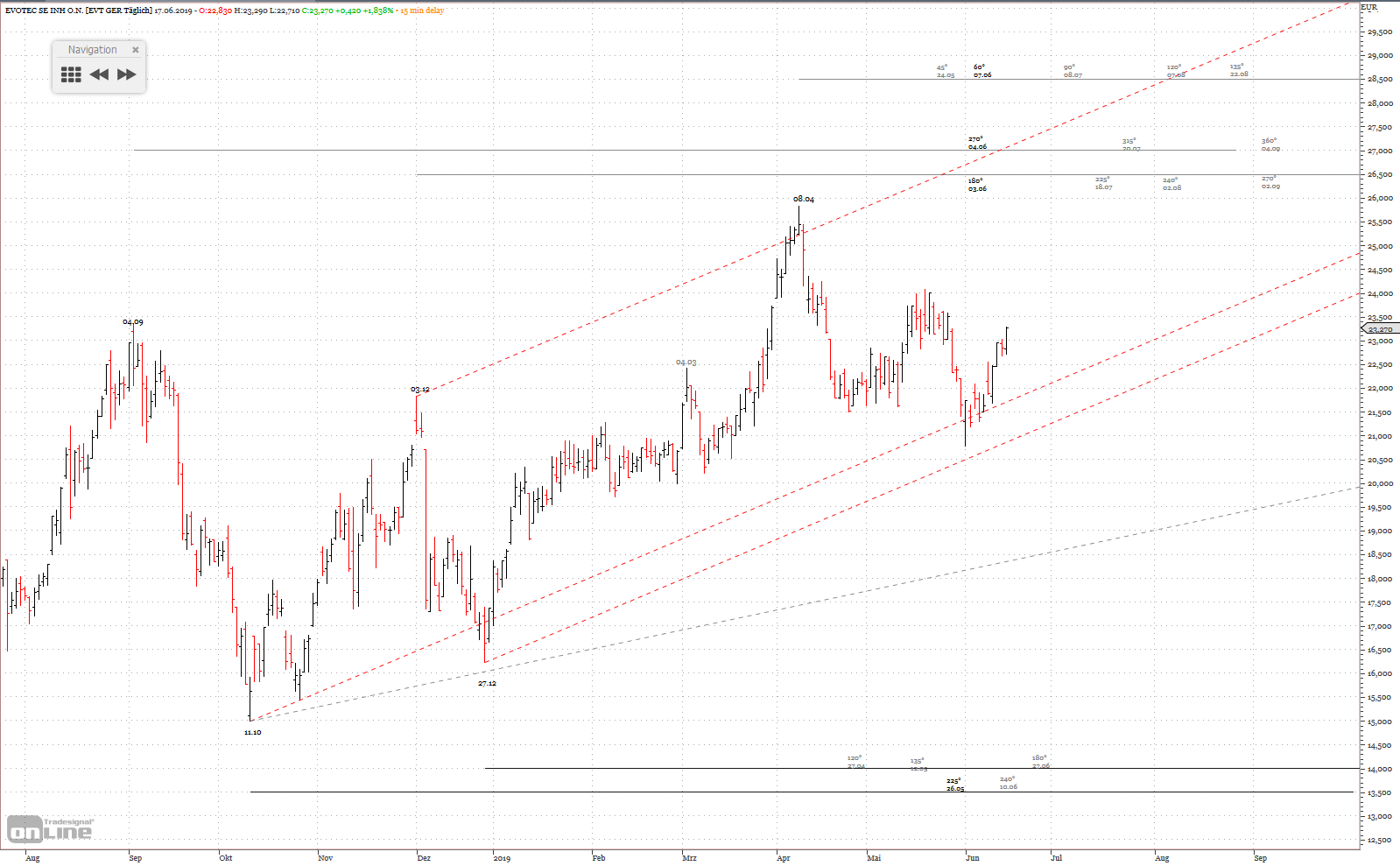Click the 240° 02.08 angle label
Image resolution: width=1400 pixels, height=866 pixels.
coord(1171,184)
